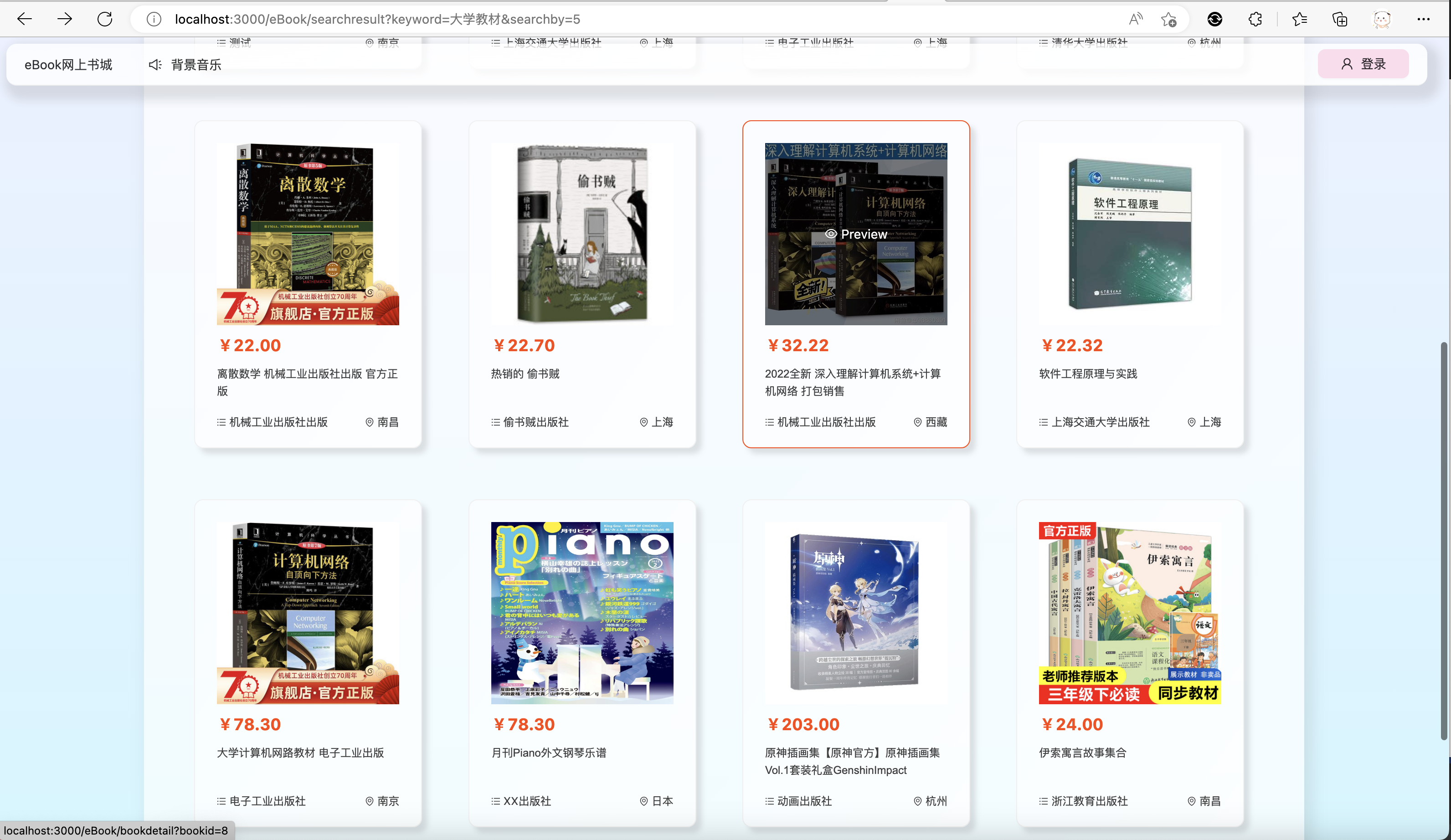Click the browser profile avatar
The image size is (1451, 840).
pyautogui.click(x=1382, y=19)
